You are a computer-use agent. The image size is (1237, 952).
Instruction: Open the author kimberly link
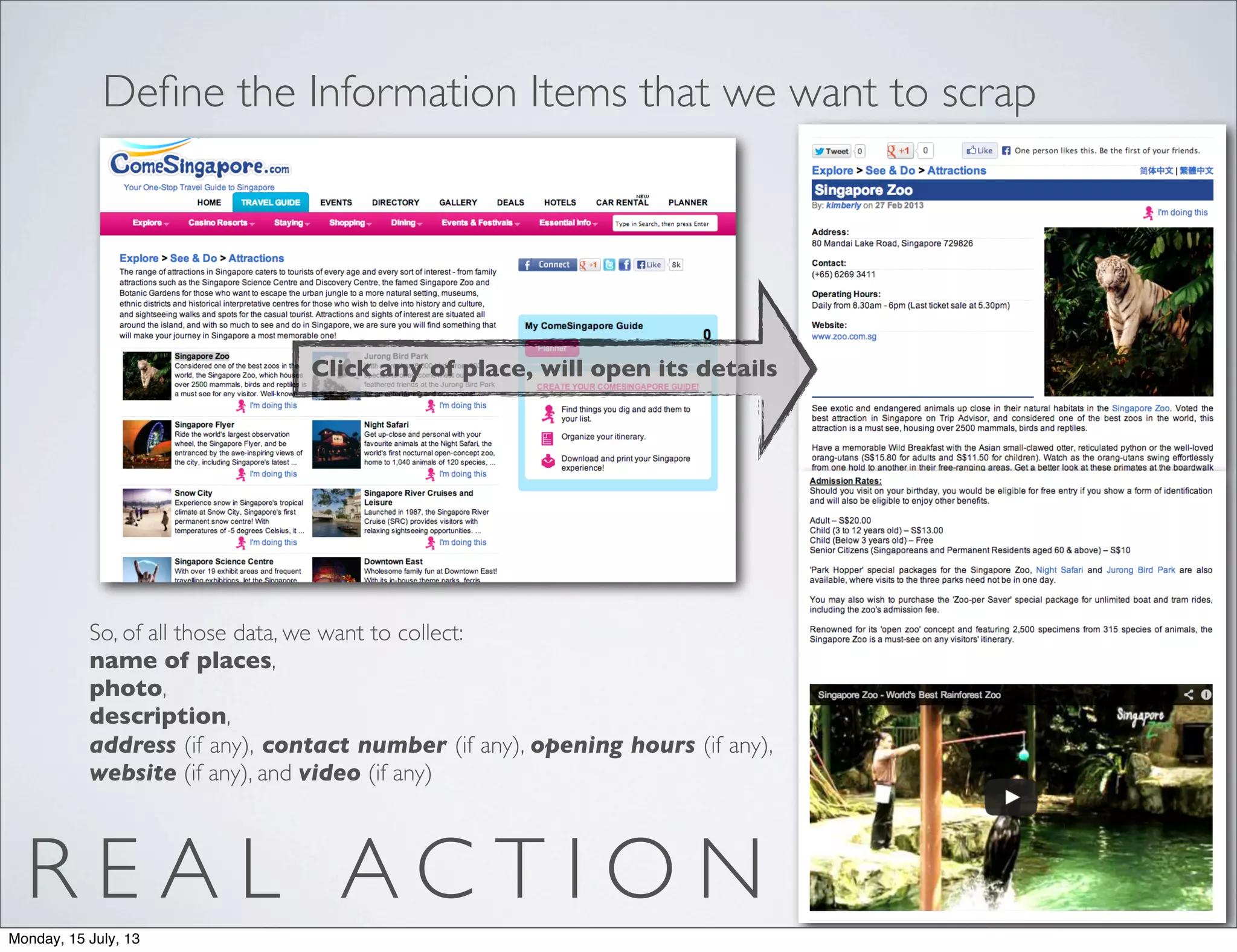(x=843, y=205)
